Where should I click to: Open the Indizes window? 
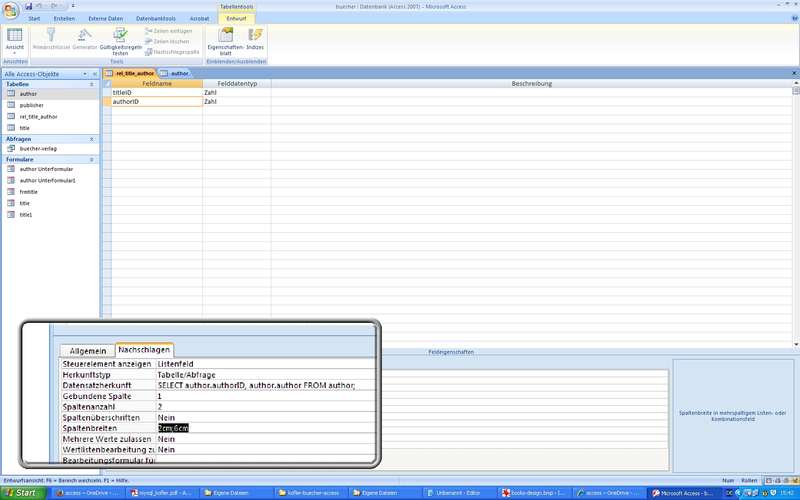pos(255,38)
